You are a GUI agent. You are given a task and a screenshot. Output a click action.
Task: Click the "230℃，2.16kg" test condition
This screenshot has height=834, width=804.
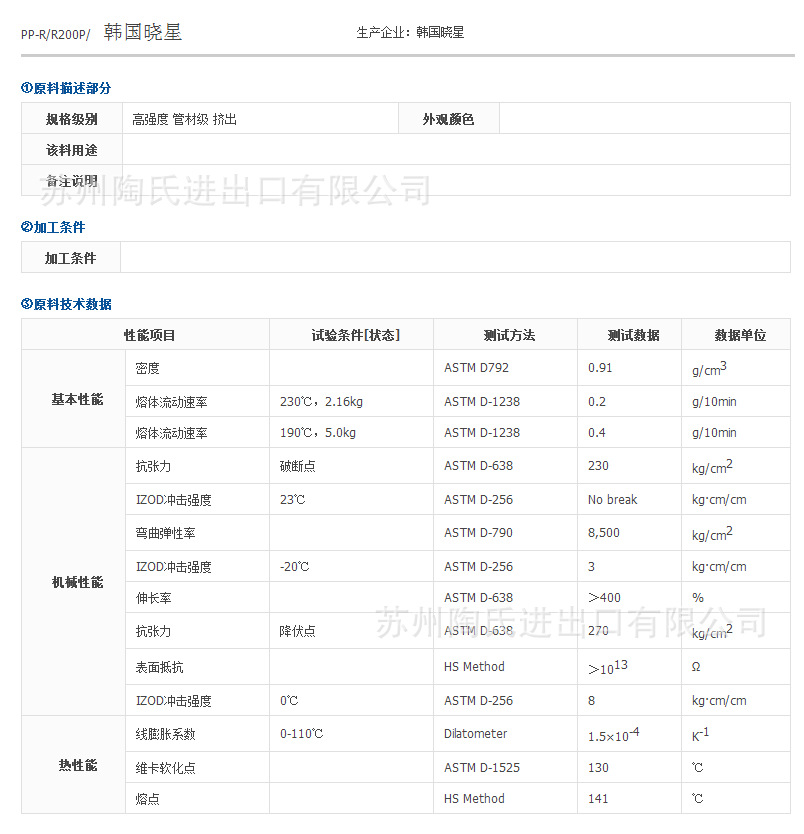[x=321, y=402]
